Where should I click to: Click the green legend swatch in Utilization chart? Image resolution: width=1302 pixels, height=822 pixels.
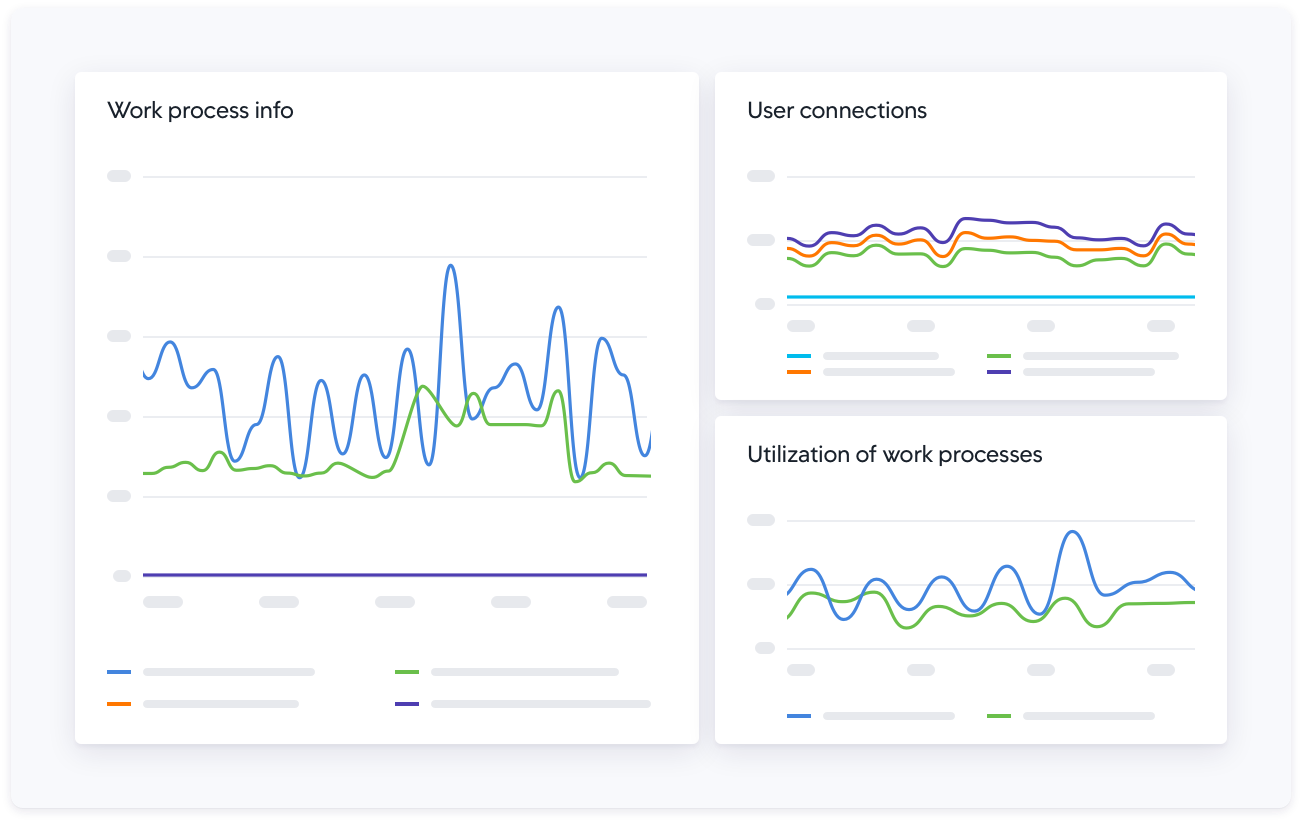pos(999,716)
